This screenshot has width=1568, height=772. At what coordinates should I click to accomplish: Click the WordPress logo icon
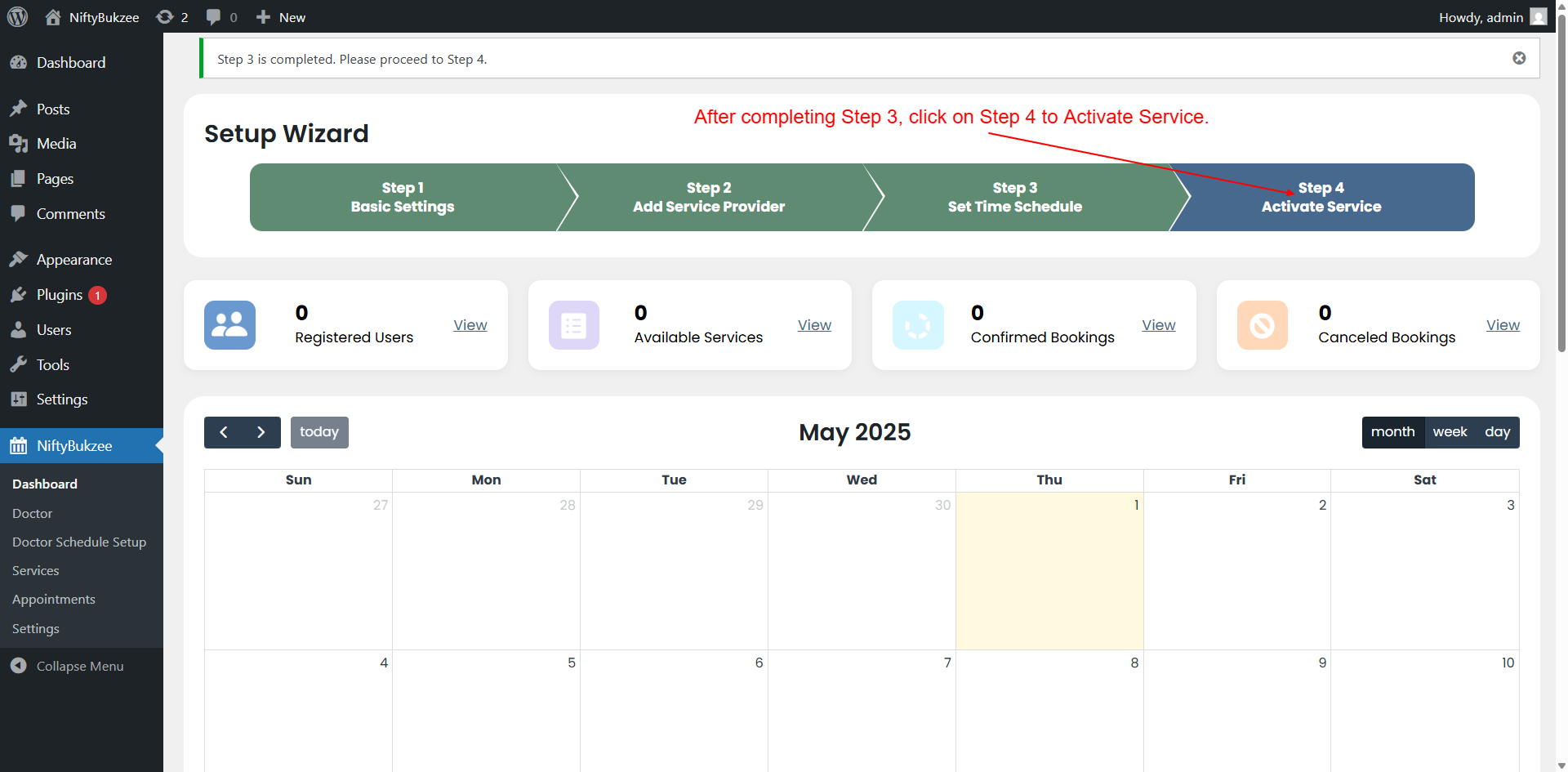point(17,17)
